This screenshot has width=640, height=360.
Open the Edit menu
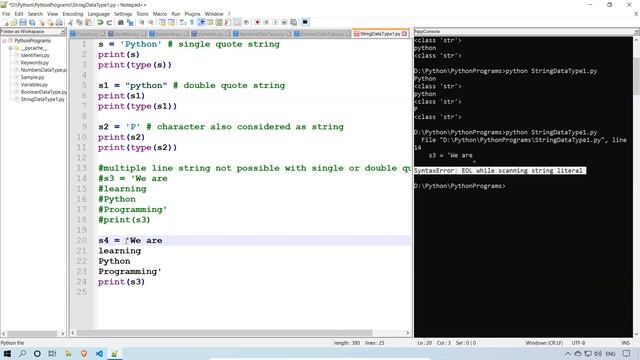click(19, 14)
